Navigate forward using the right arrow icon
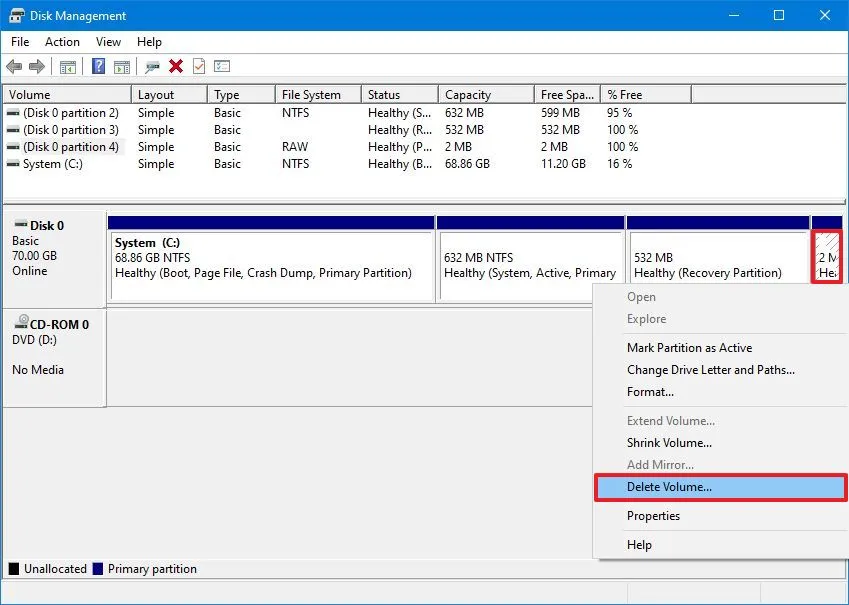The height and width of the screenshot is (605, 849). coord(37,66)
